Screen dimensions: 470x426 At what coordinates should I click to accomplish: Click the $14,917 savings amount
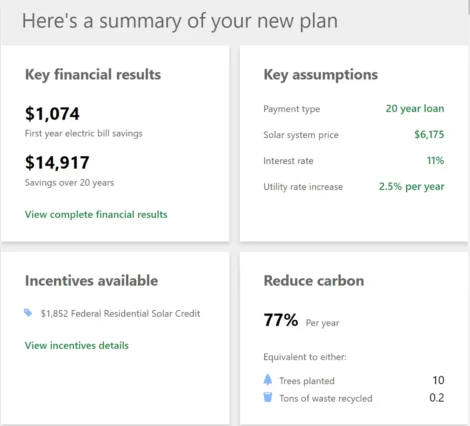point(57,163)
